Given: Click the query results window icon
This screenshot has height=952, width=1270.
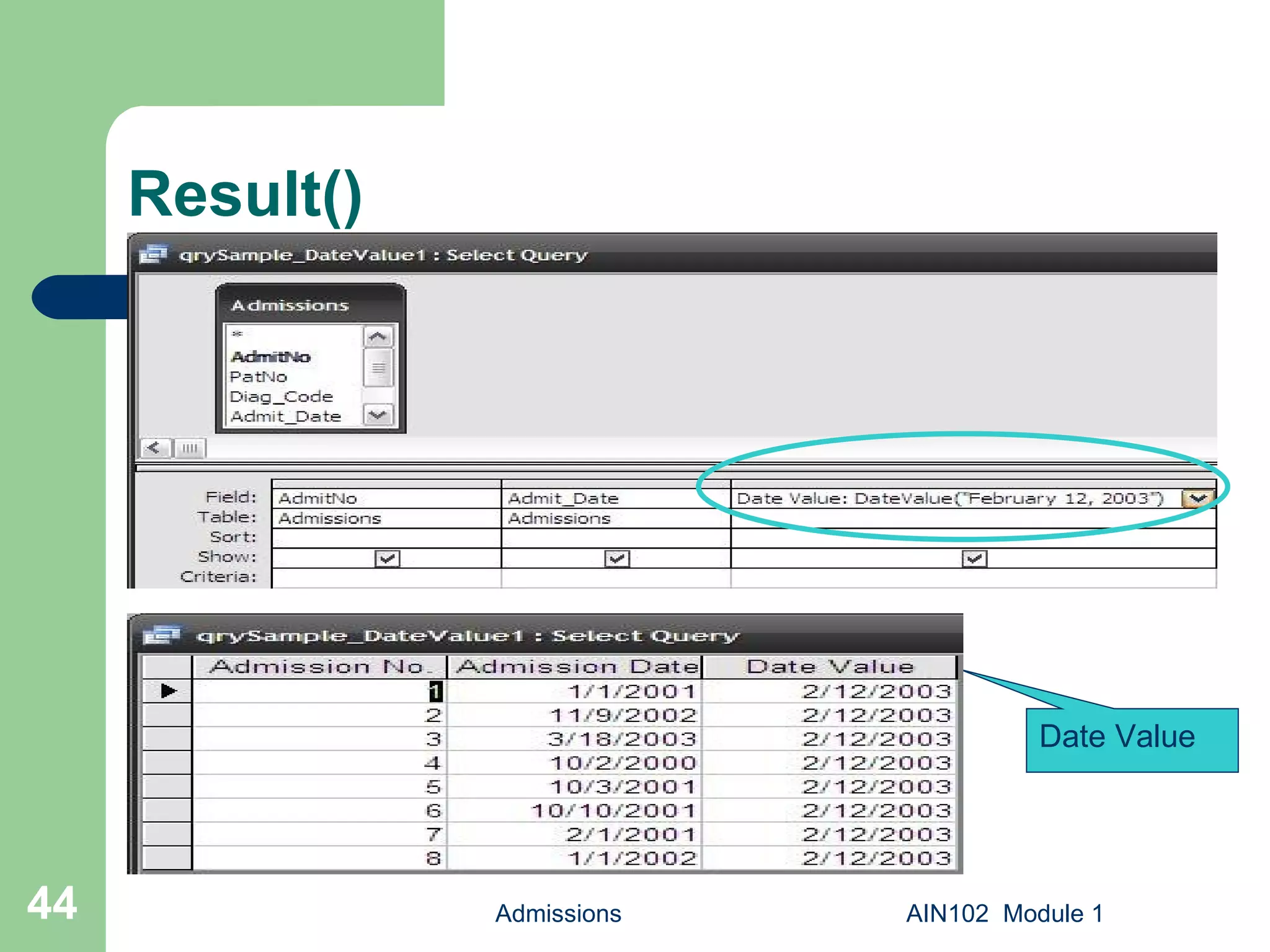Looking at the screenshot, I should point(161,635).
